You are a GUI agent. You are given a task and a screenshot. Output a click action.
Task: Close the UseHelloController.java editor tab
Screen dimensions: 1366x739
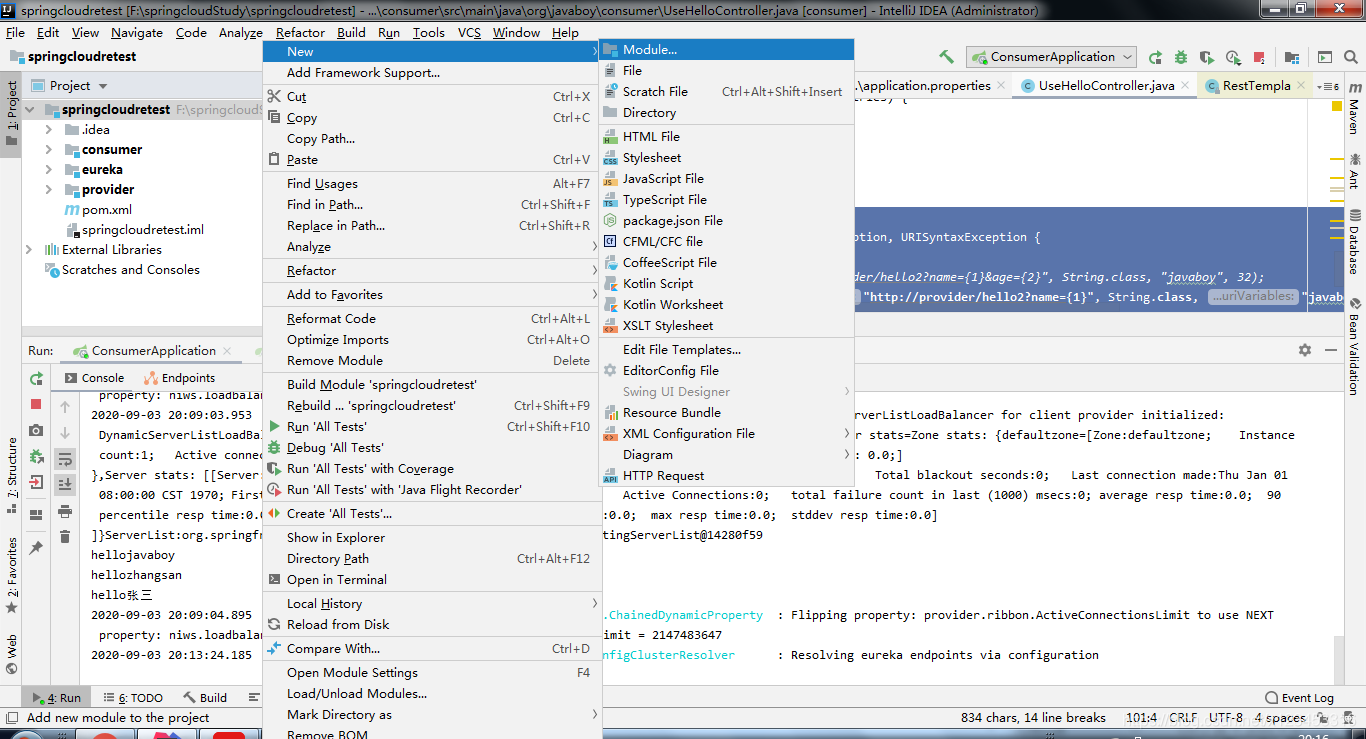(x=1185, y=86)
